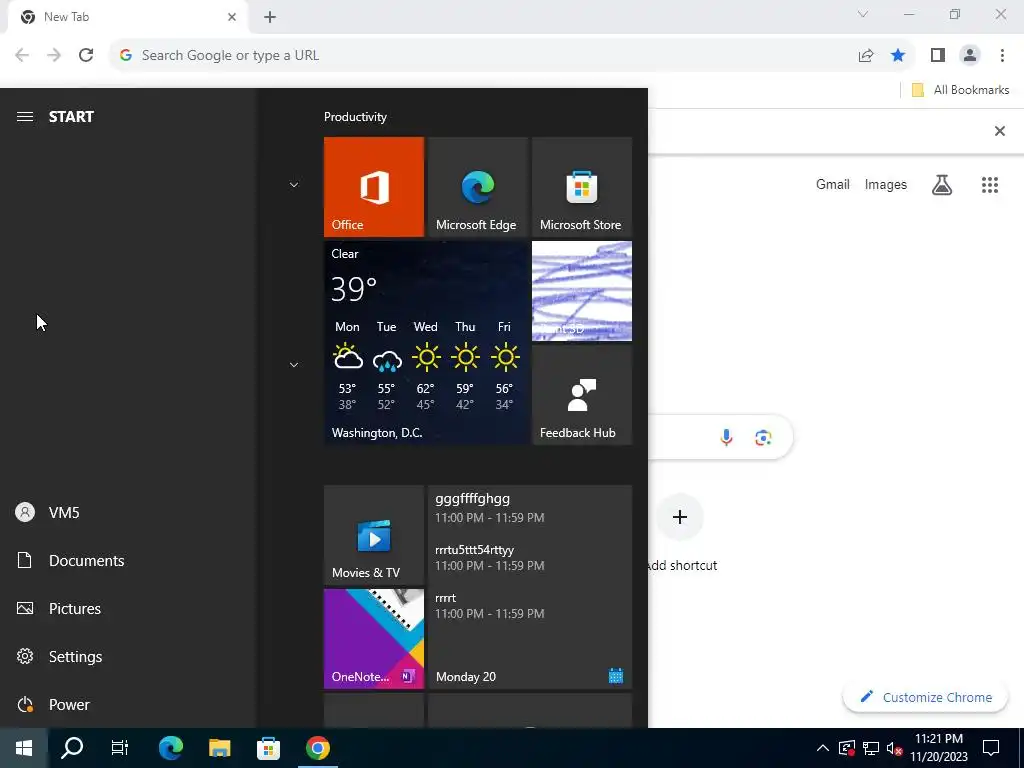The height and width of the screenshot is (768, 1024).
Task: Click the network icon in system tray
Action: tap(871, 748)
